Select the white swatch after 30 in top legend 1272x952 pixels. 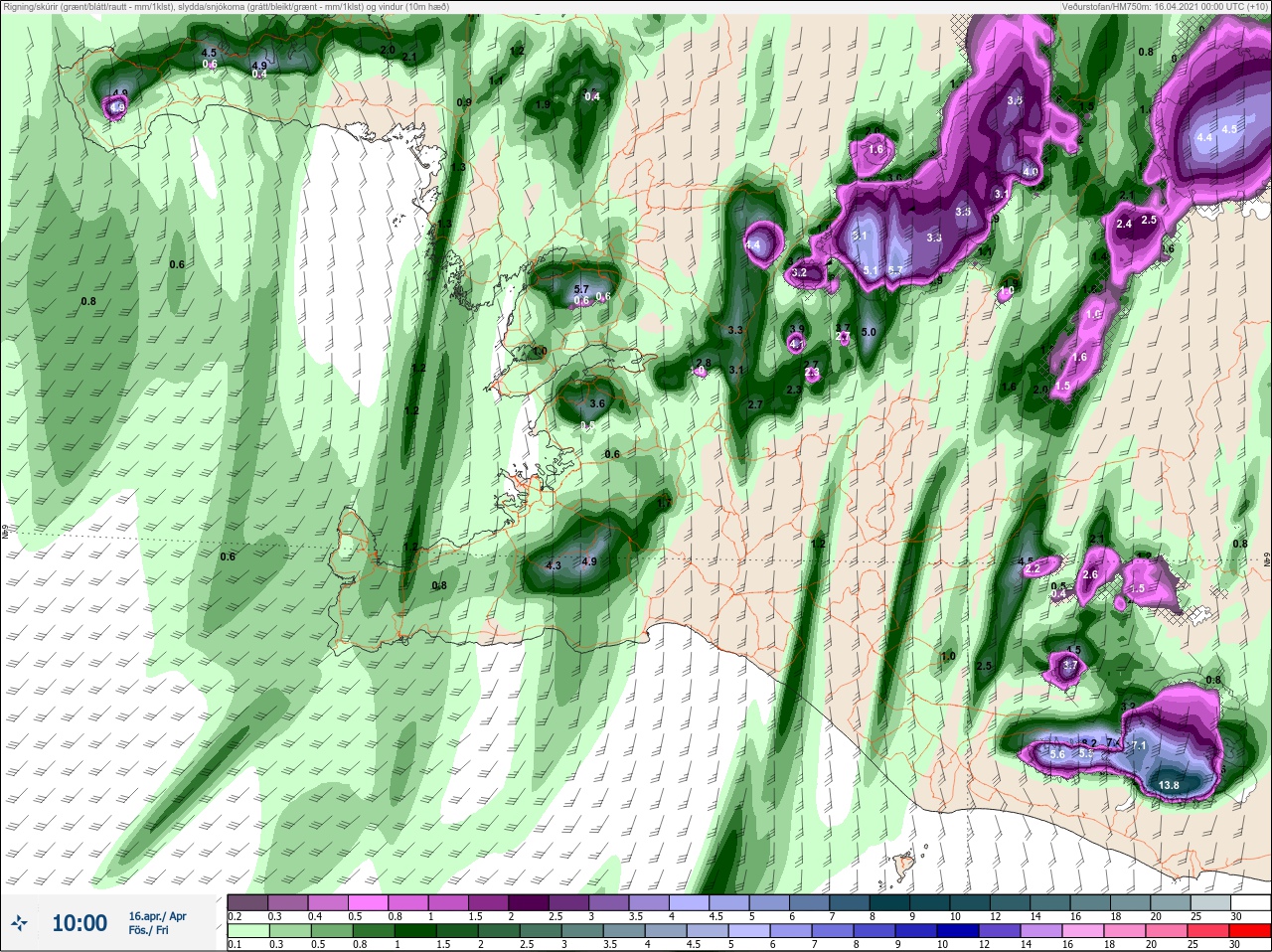coord(1253,902)
